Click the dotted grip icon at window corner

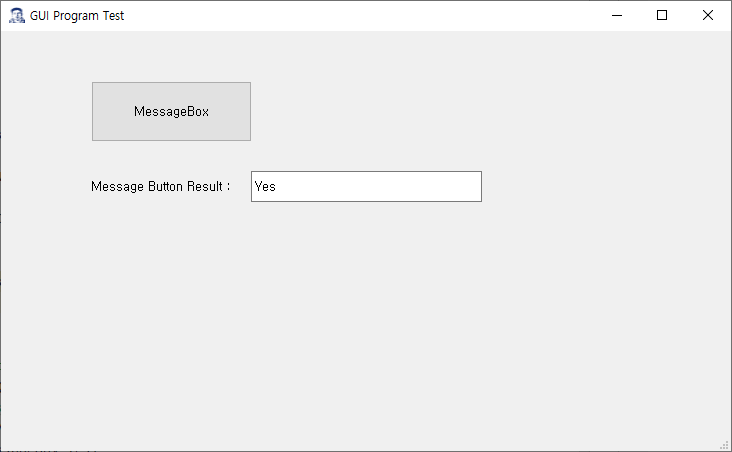tap(725, 445)
